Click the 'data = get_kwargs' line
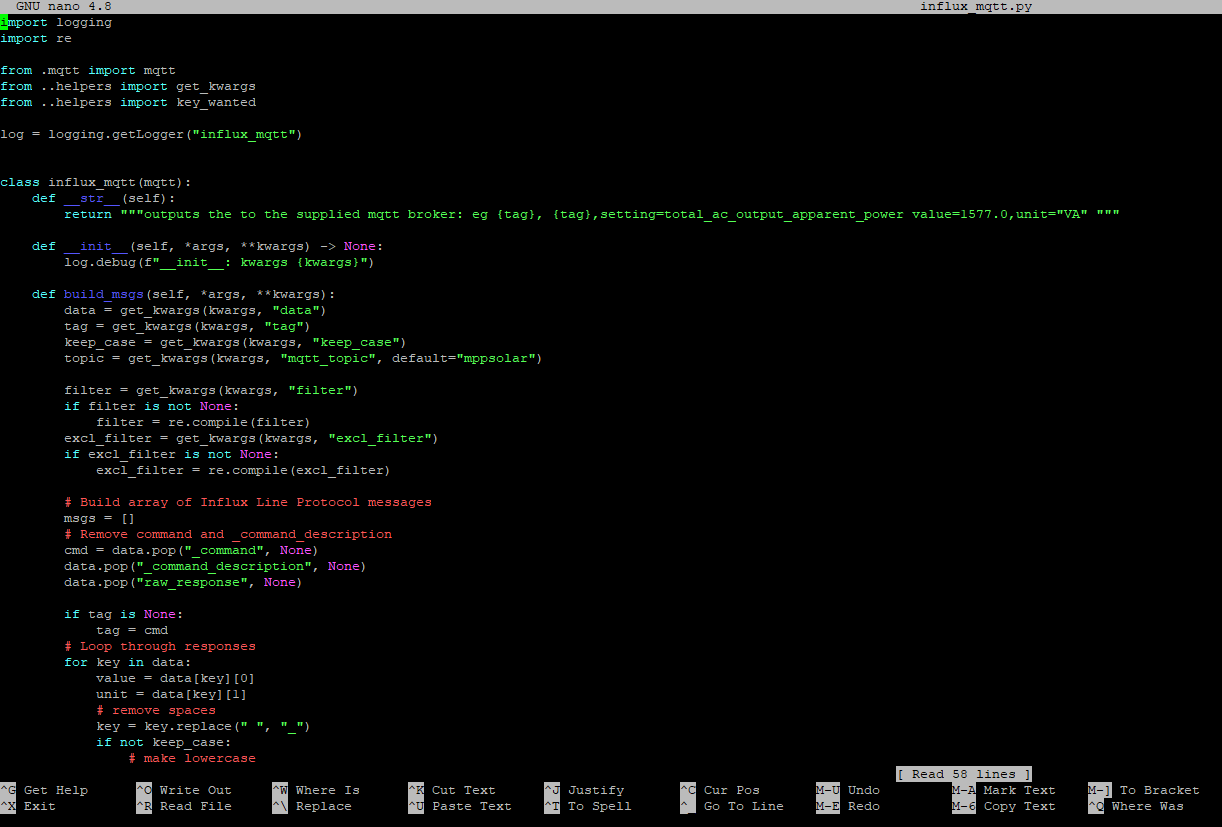The image size is (1222, 827). (196, 310)
